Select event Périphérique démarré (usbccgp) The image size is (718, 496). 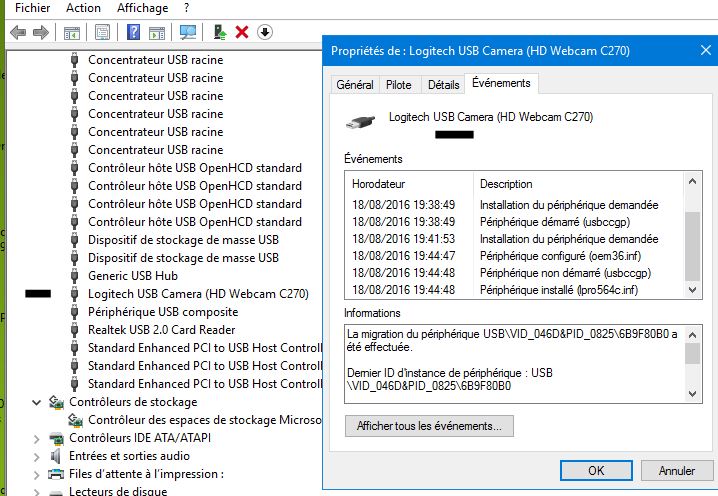(x=515, y=222)
